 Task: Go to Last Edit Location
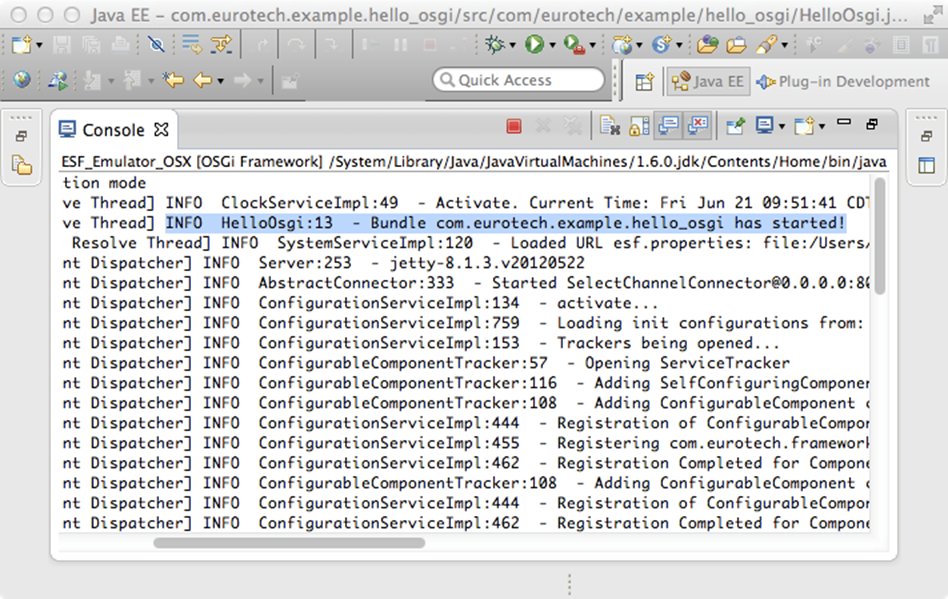tap(174, 80)
